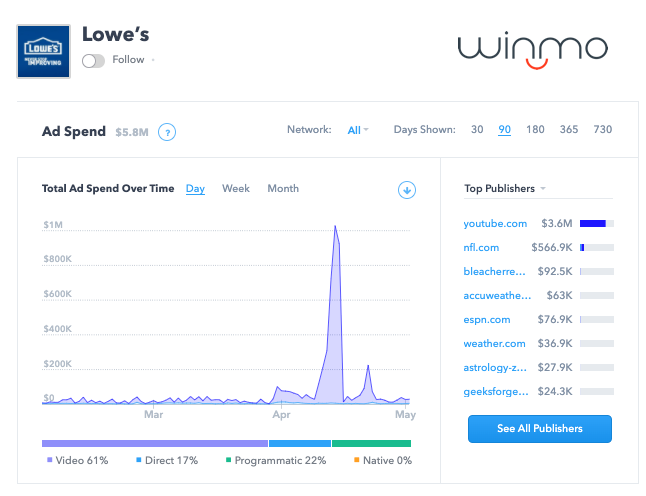Expand the Top Publishers dropdown
Viewport: 646px width, 496px height.
pos(505,188)
